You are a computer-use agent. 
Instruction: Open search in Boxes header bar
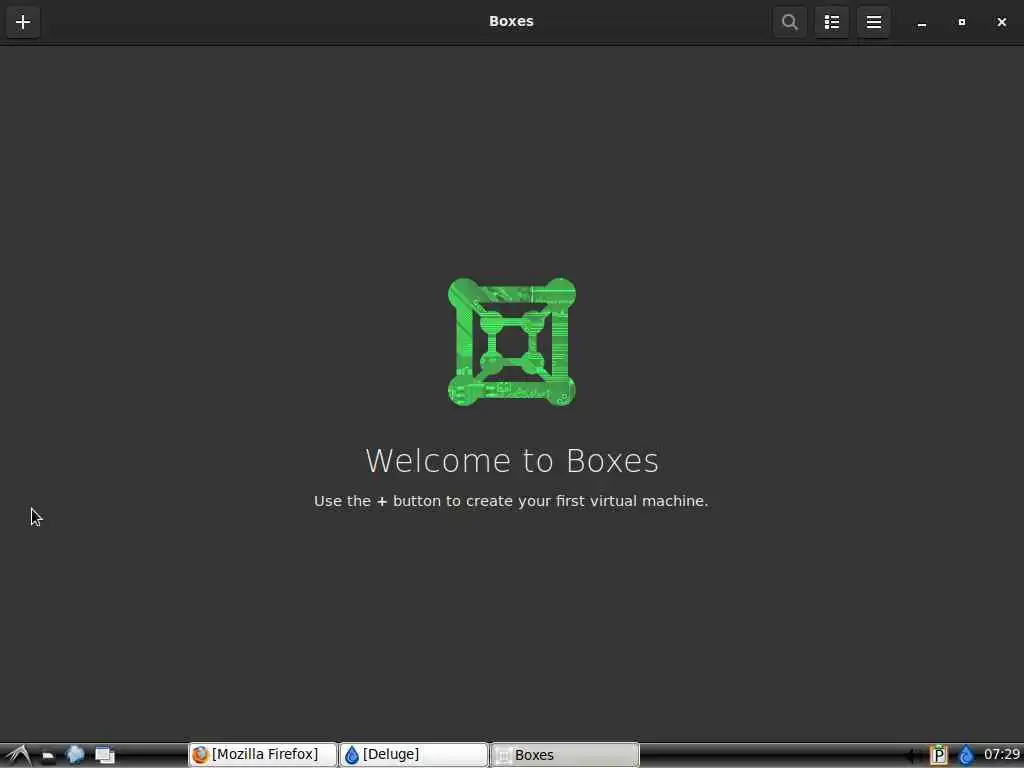pos(790,22)
